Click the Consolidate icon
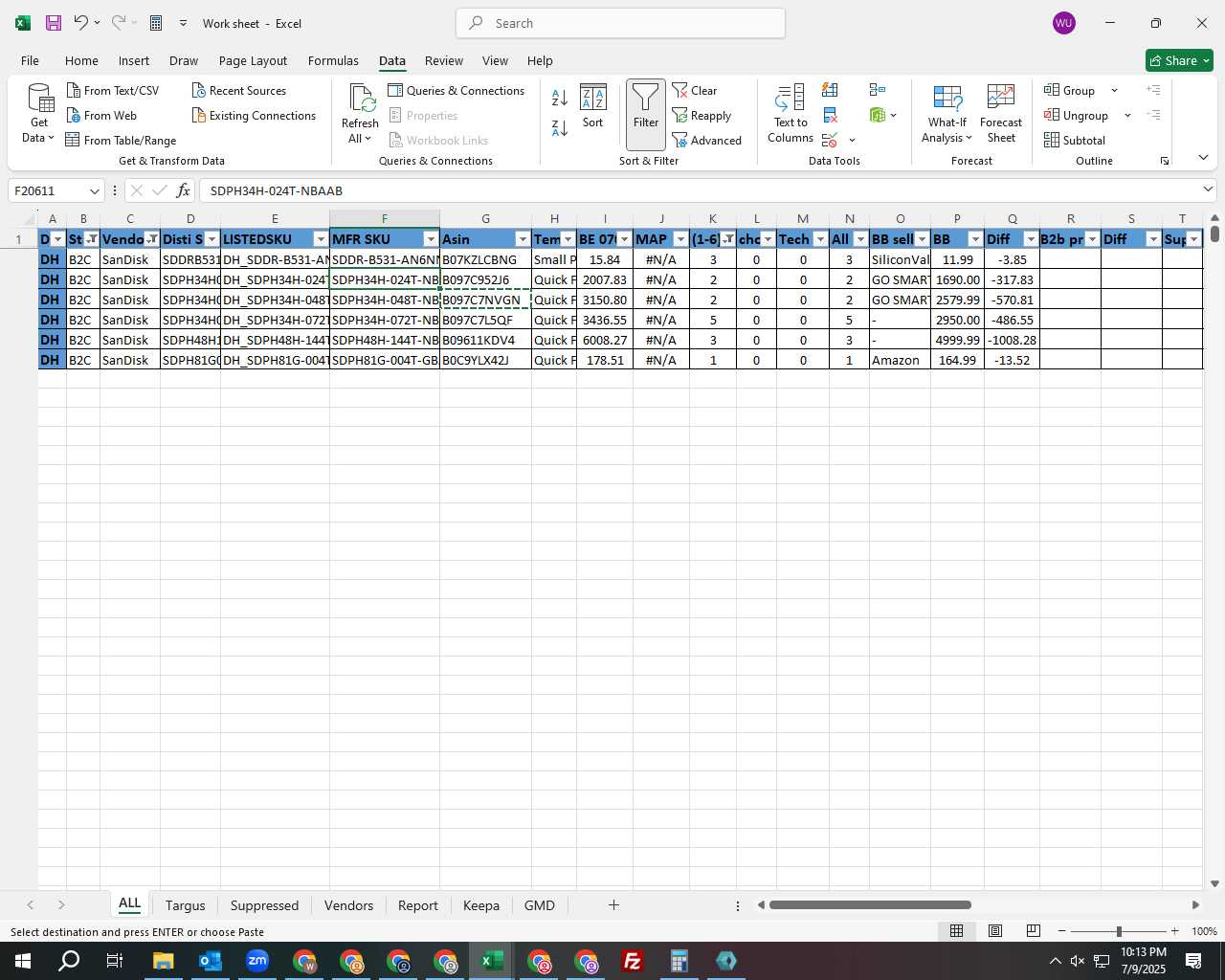Viewport: 1225px width, 980px height. click(x=878, y=90)
